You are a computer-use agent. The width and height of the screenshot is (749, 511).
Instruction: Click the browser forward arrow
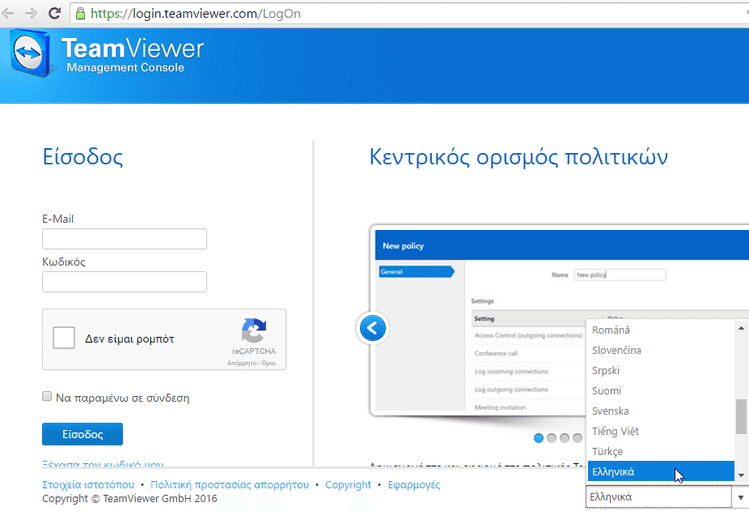point(31,13)
